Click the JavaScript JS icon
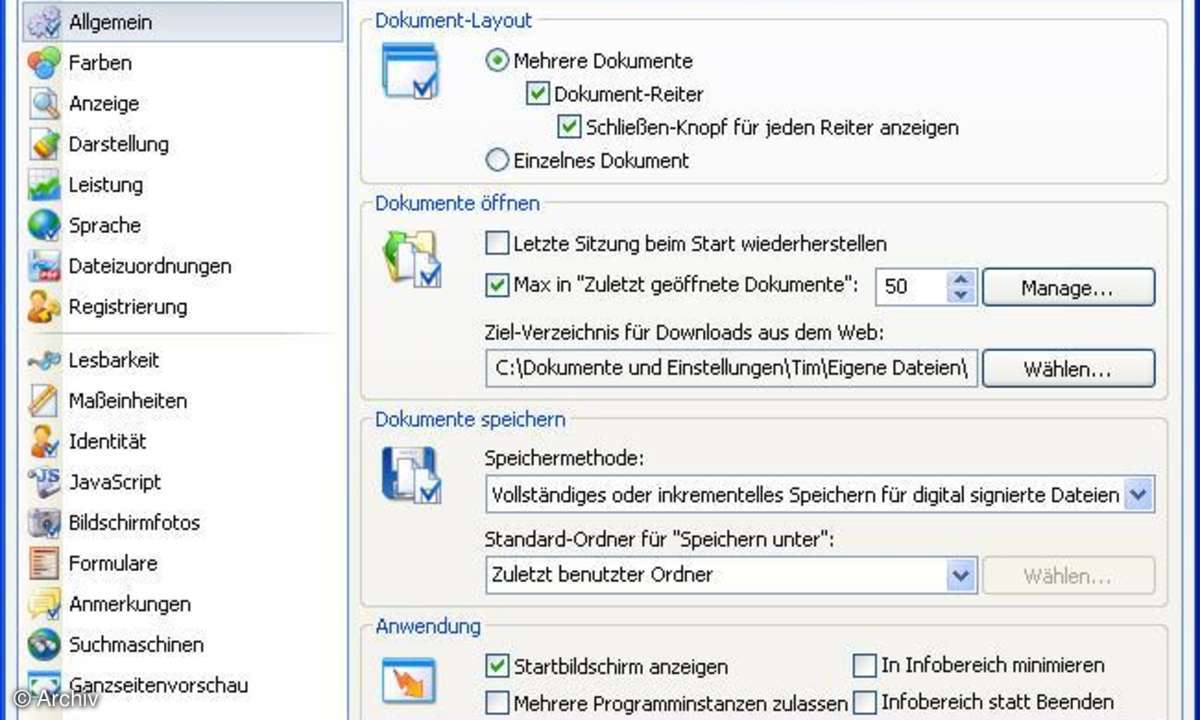This screenshot has width=1200, height=720. tap(44, 482)
